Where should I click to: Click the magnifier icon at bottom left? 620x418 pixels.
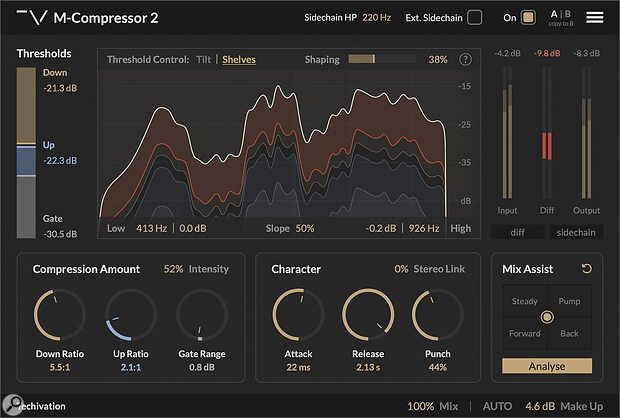[x=13, y=405]
